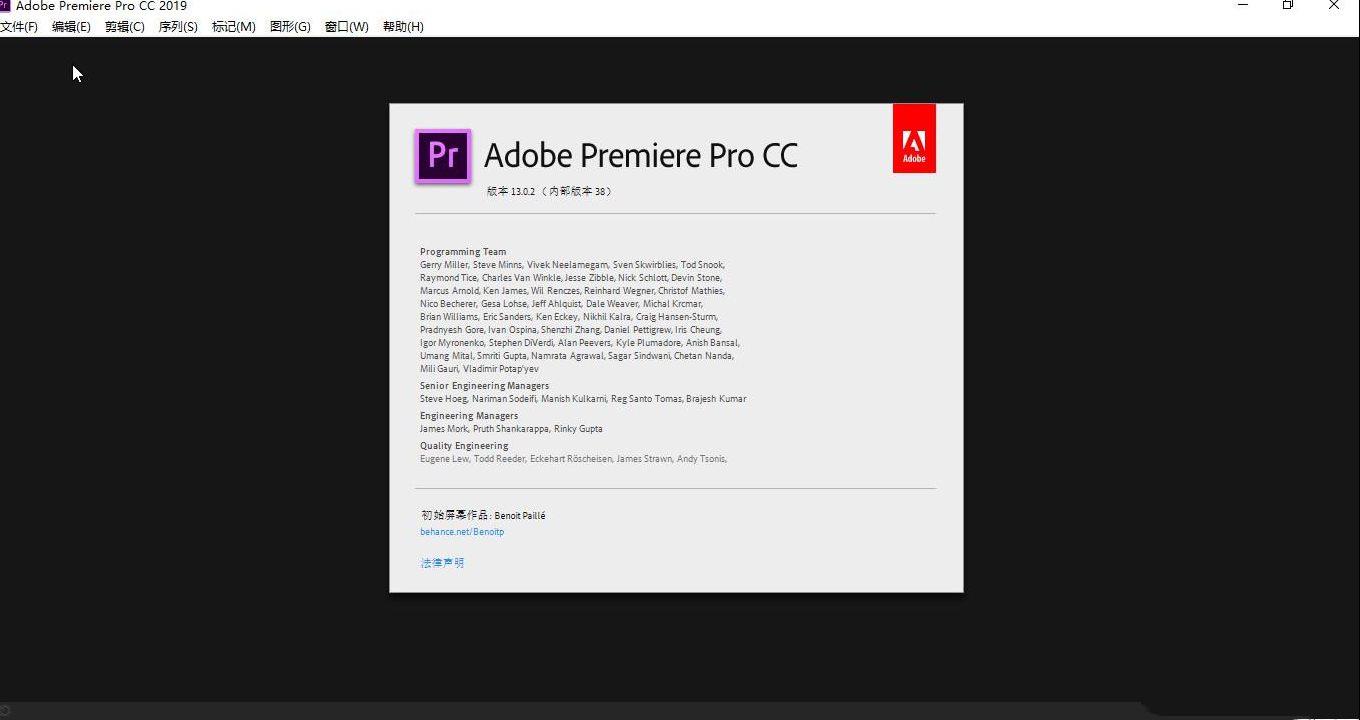Click the Quality Engineering credits heading

pyautogui.click(x=464, y=446)
